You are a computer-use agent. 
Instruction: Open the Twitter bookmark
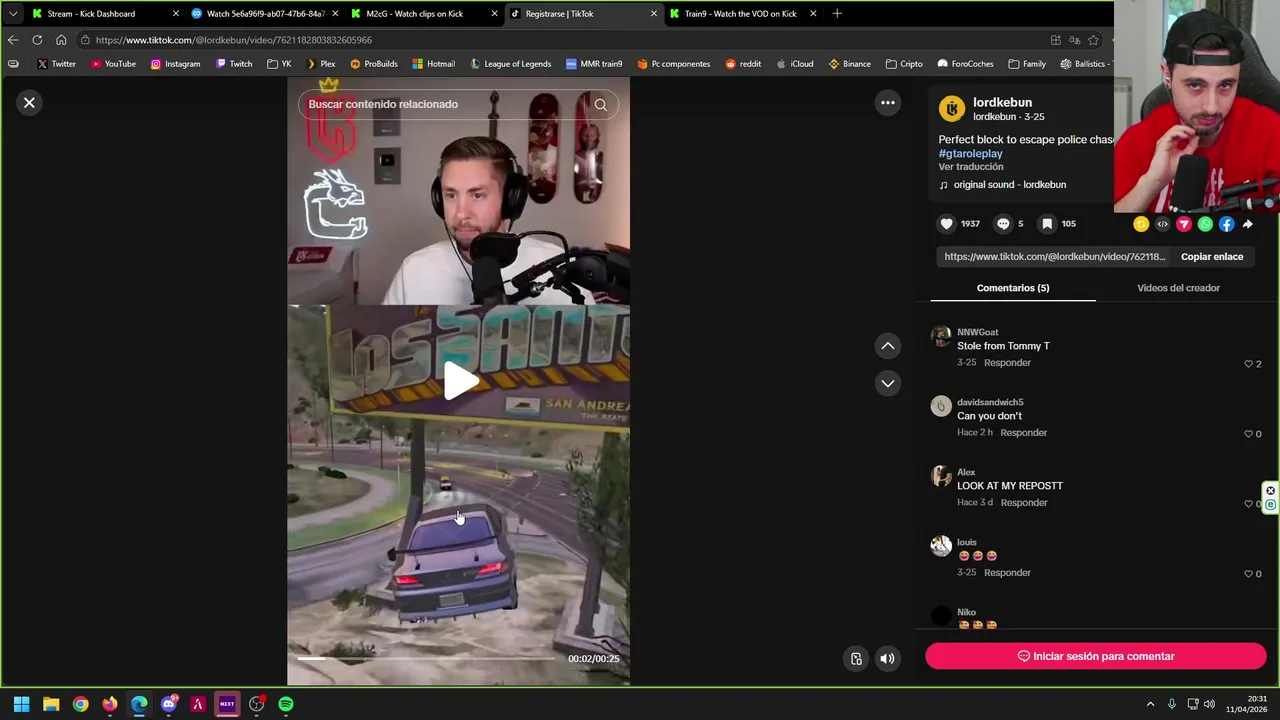pyautogui.click(x=56, y=64)
